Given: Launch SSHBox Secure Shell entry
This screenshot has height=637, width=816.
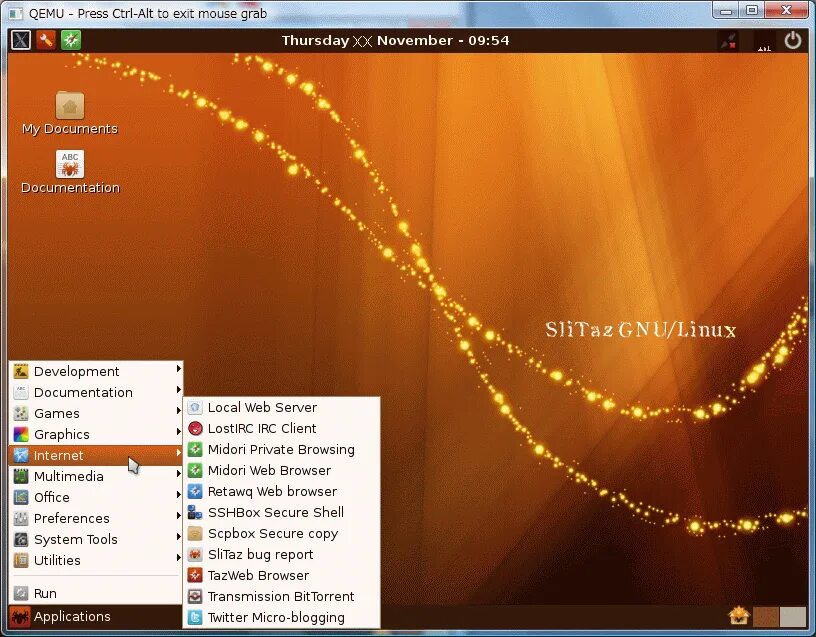Looking at the screenshot, I should click(x=282, y=513).
